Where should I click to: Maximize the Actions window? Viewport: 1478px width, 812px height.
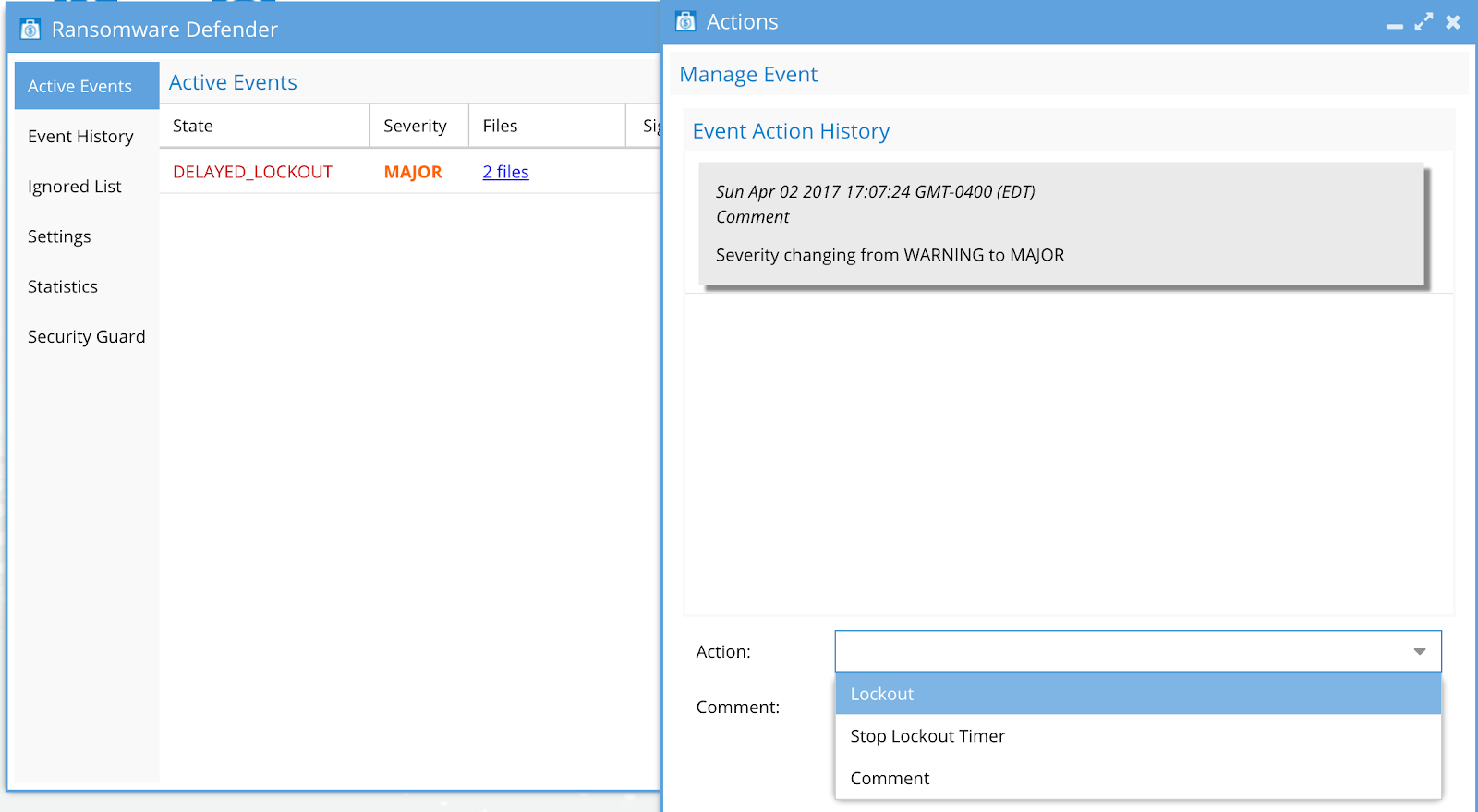coord(1423,22)
